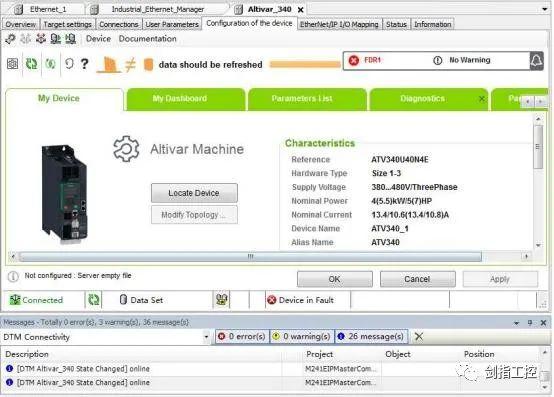554x397 pixels.
Task: Click the No Warning status indicator
Action: tap(462, 60)
